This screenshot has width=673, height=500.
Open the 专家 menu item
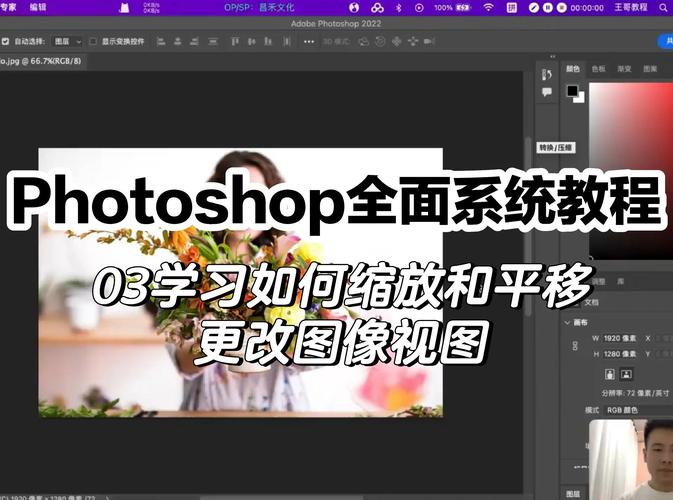[x=8, y=7]
